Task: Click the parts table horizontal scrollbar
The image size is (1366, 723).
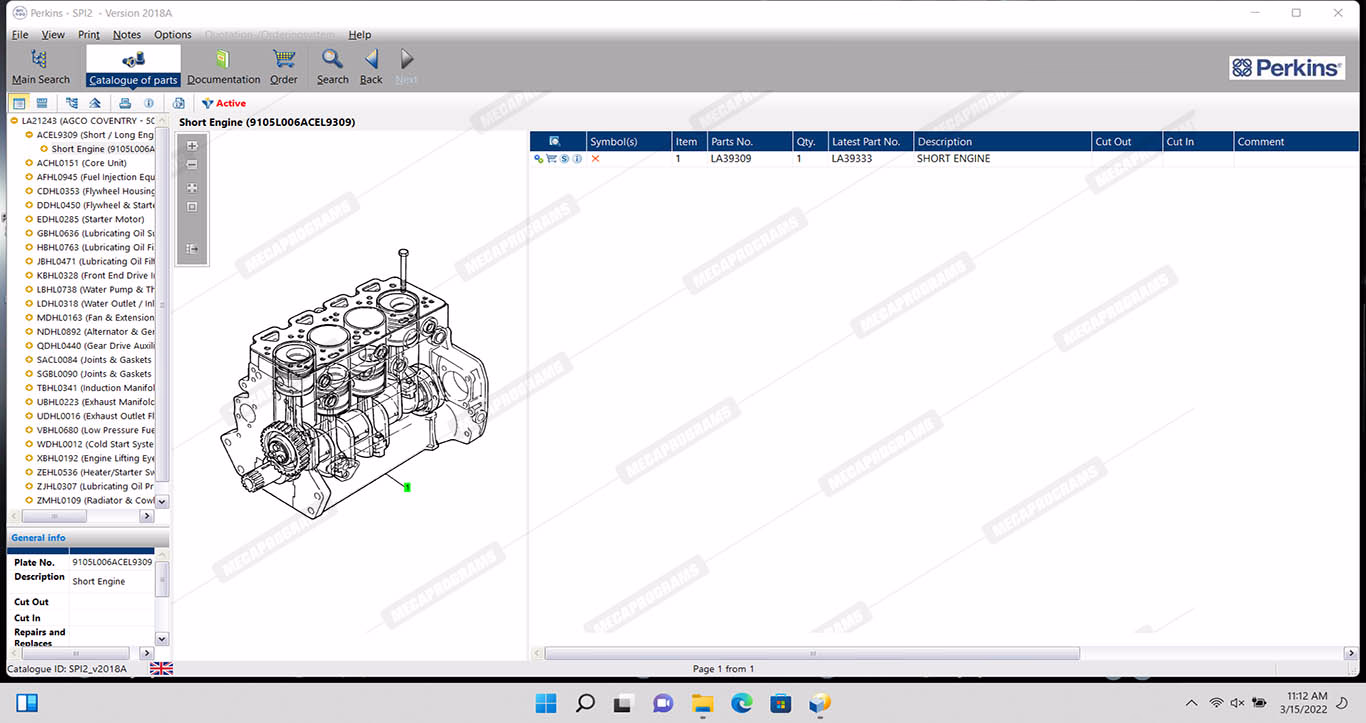Action: [x=812, y=653]
